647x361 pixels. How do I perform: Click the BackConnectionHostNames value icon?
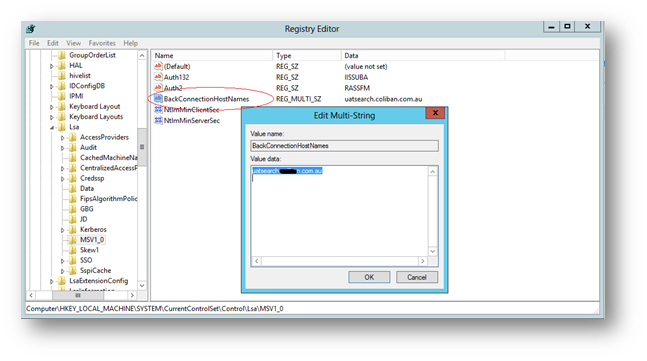[158, 99]
